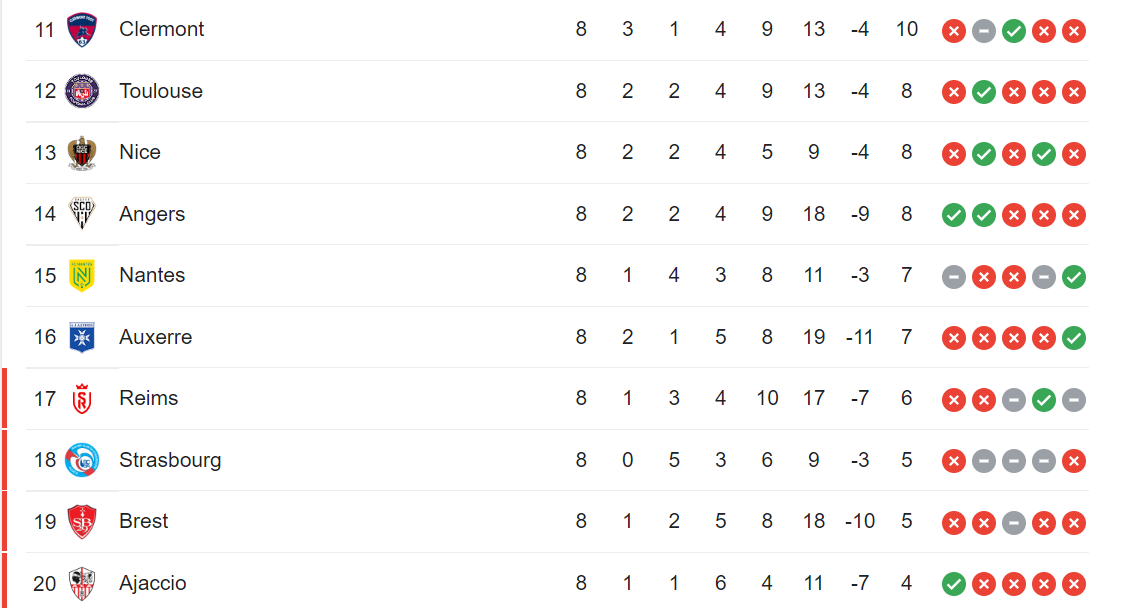Click the Nice club crest

(x=82, y=152)
